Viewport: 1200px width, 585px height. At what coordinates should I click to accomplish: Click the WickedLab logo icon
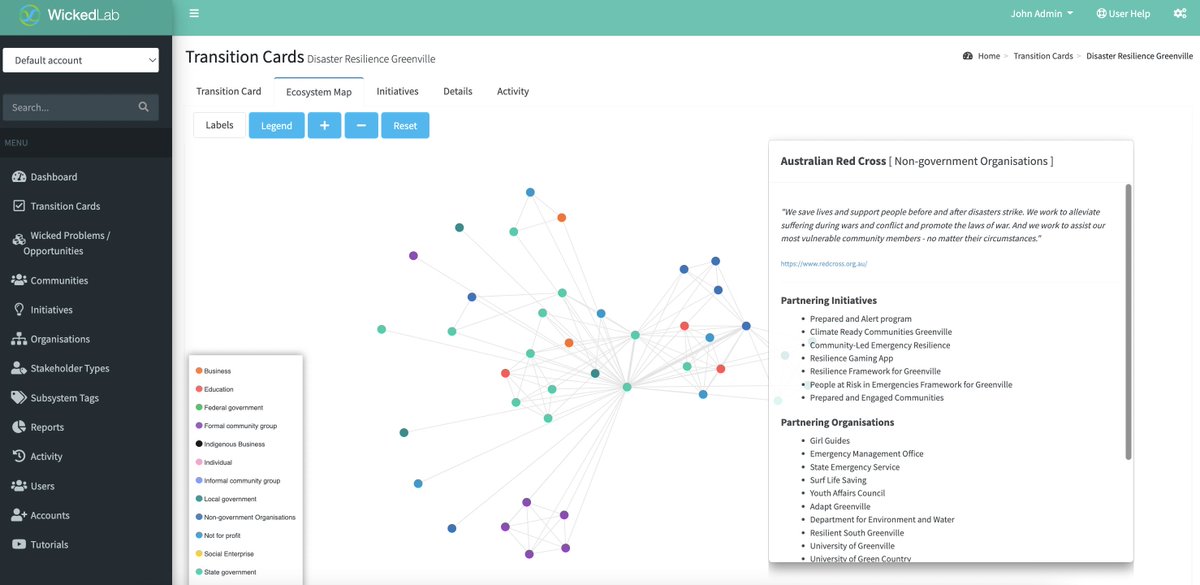point(31,16)
